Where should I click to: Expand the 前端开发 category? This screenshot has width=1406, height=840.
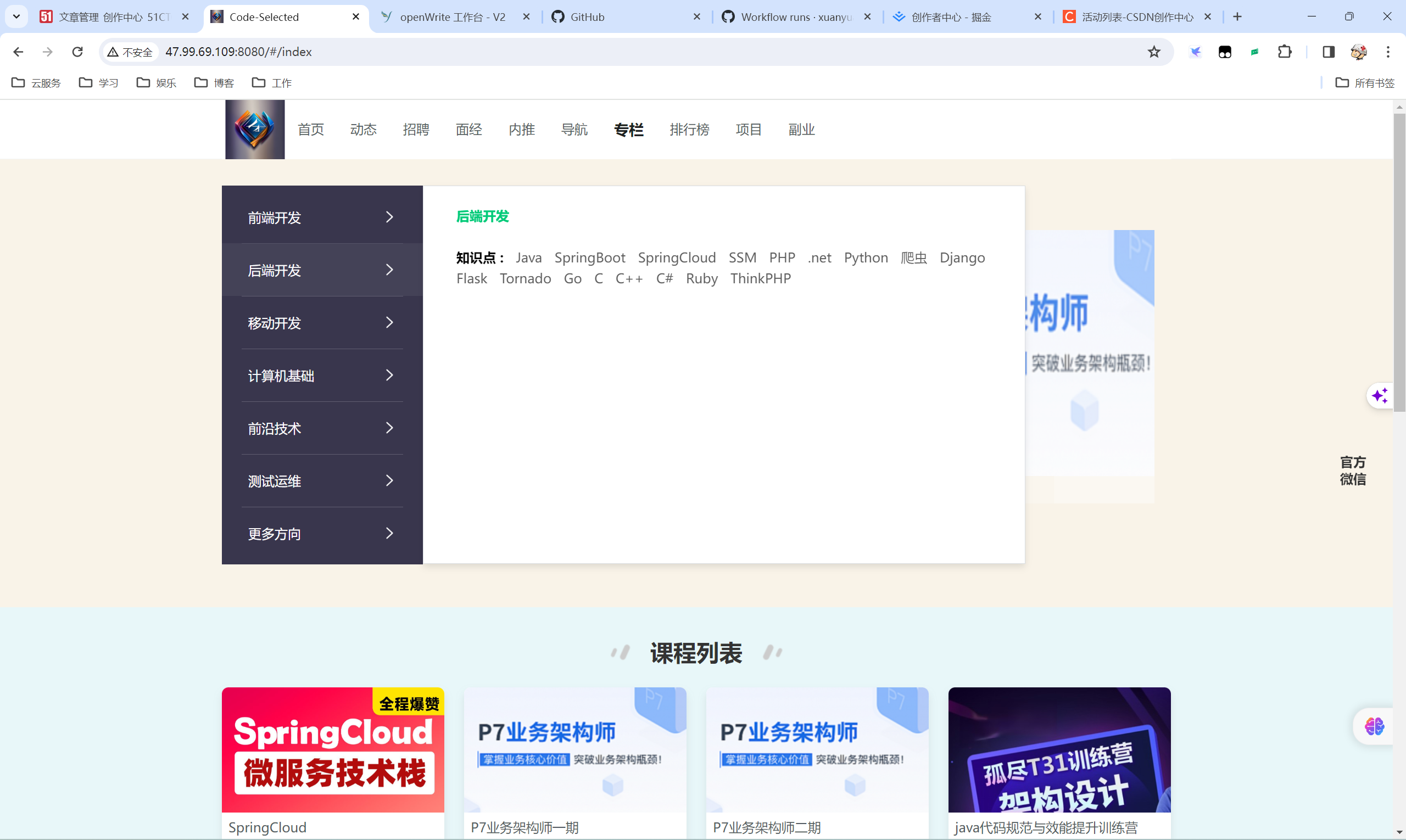[x=321, y=217]
